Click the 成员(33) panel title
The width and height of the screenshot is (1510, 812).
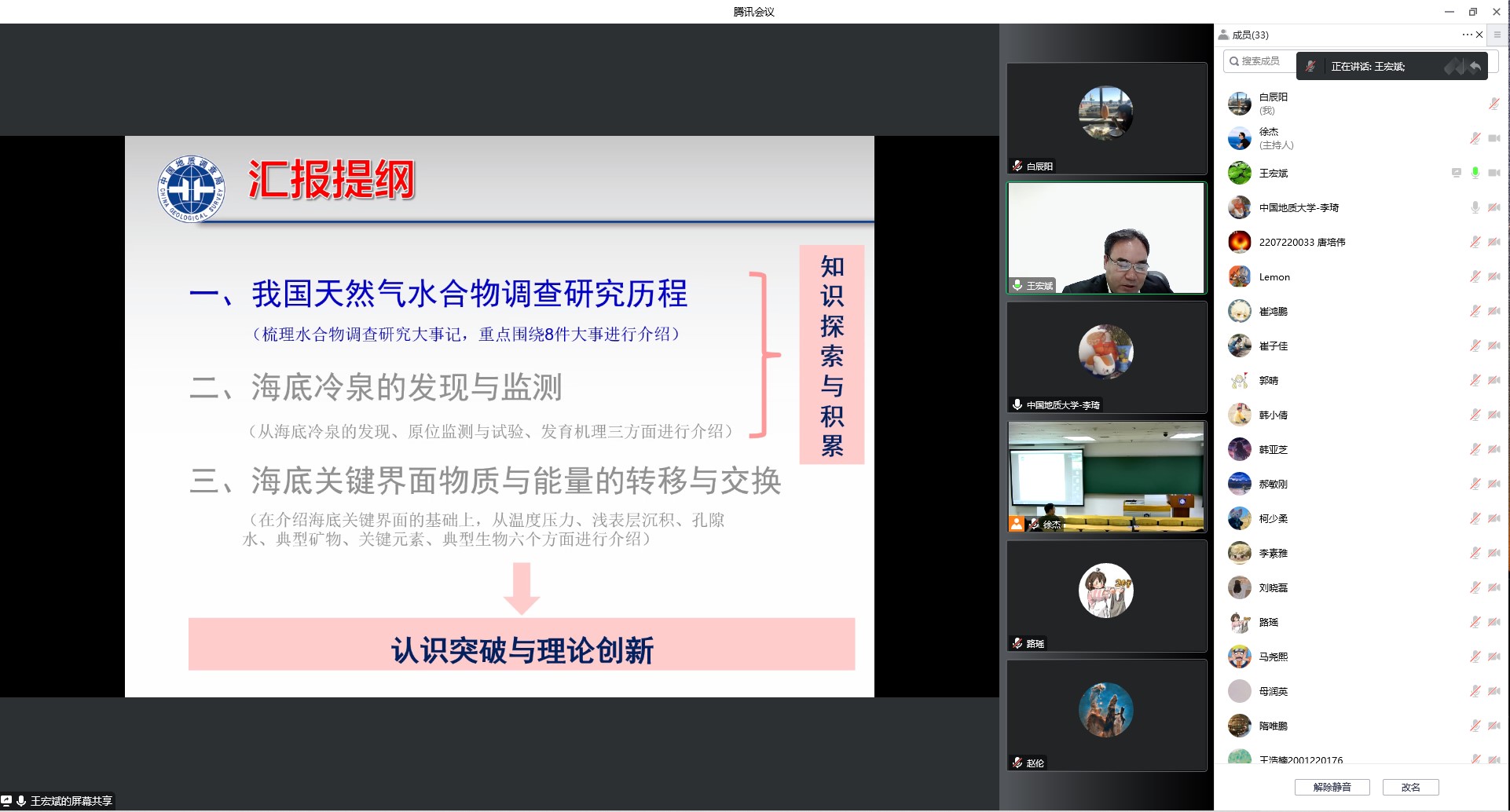[1250, 35]
